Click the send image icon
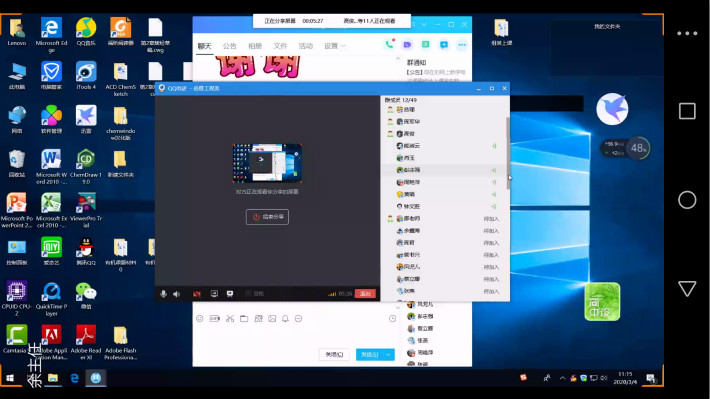This screenshot has width=710, height=399. pyautogui.click(x=272, y=319)
